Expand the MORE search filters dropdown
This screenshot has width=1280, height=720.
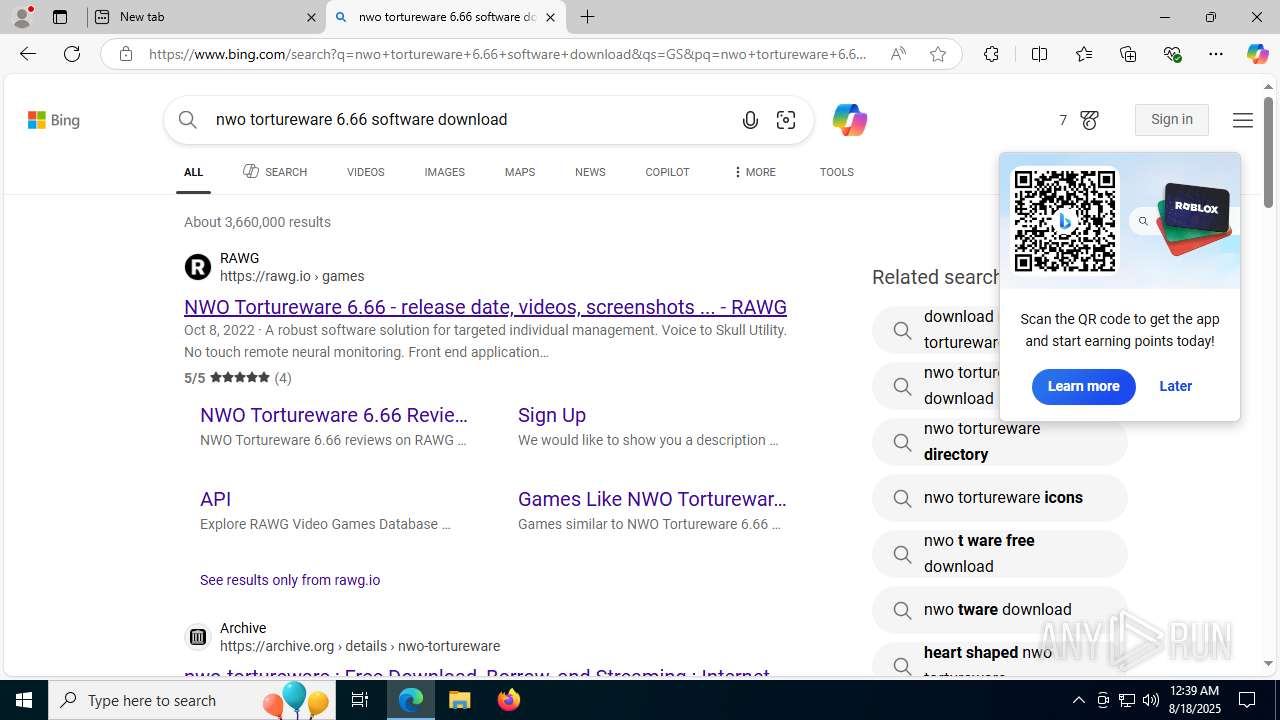tap(754, 172)
